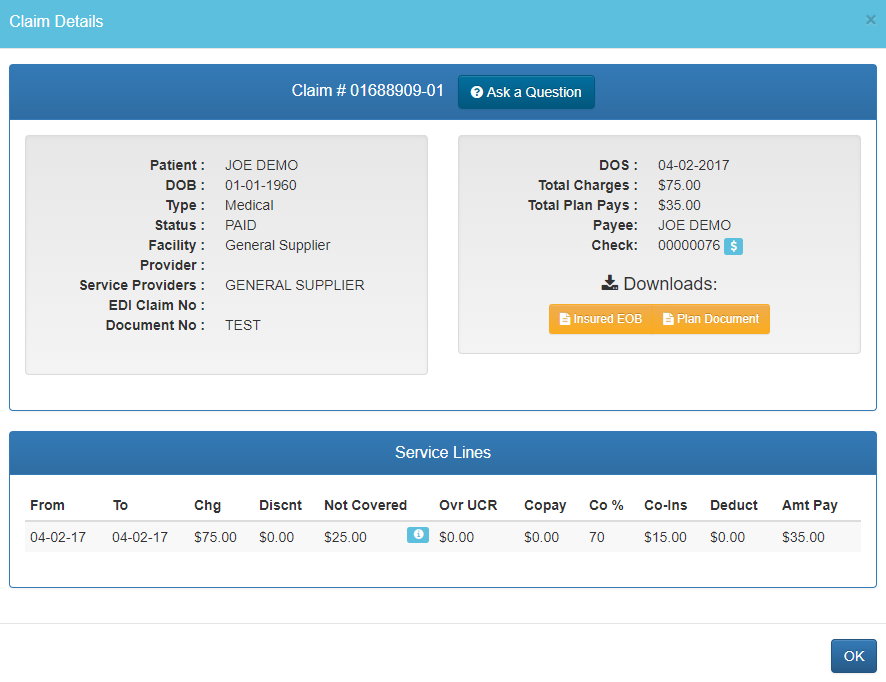Select check number 00000076
This screenshot has width=886, height=682.
point(689,245)
